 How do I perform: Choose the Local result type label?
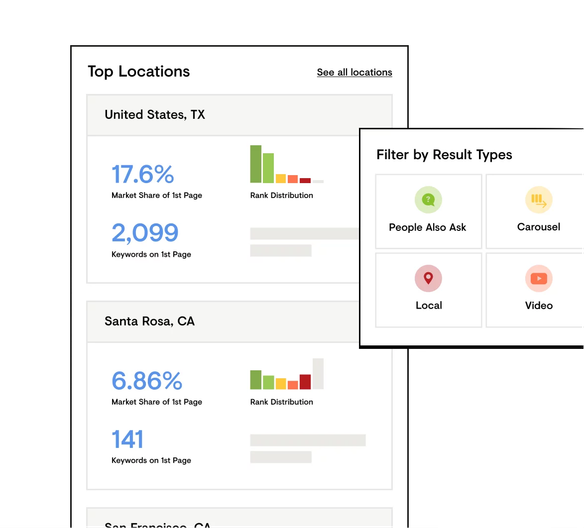click(429, 305)
